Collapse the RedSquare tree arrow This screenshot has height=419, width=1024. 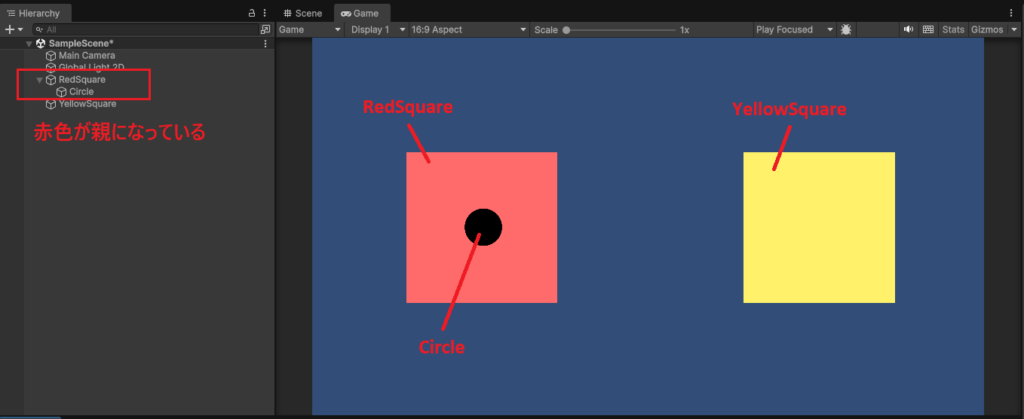[x=39, y=80]
